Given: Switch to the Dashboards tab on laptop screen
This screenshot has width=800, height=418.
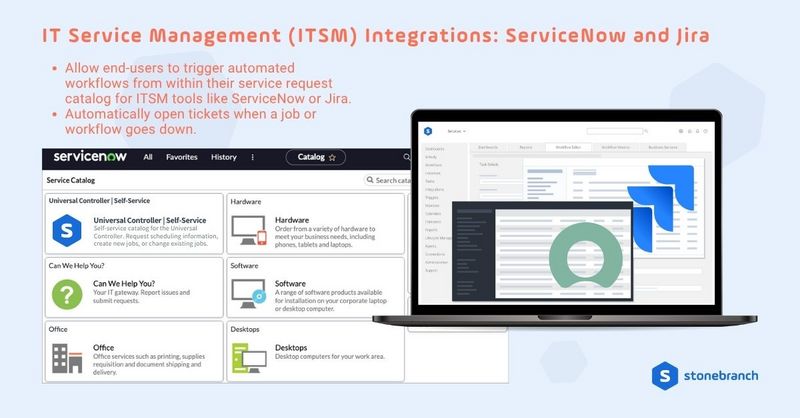Looking at the screenshot, I should coord(488,147).
